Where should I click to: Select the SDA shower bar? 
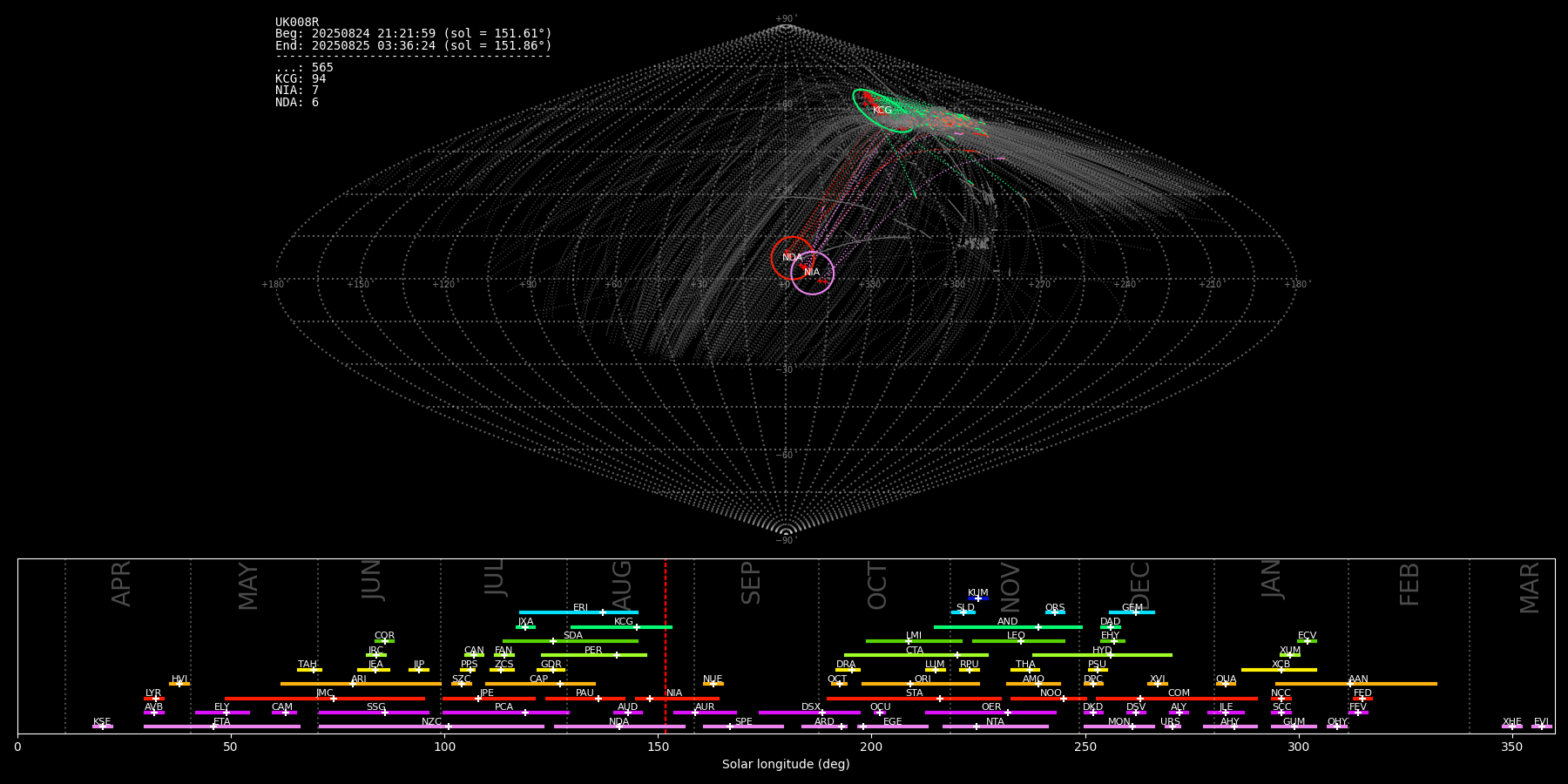tap(571, 640)
